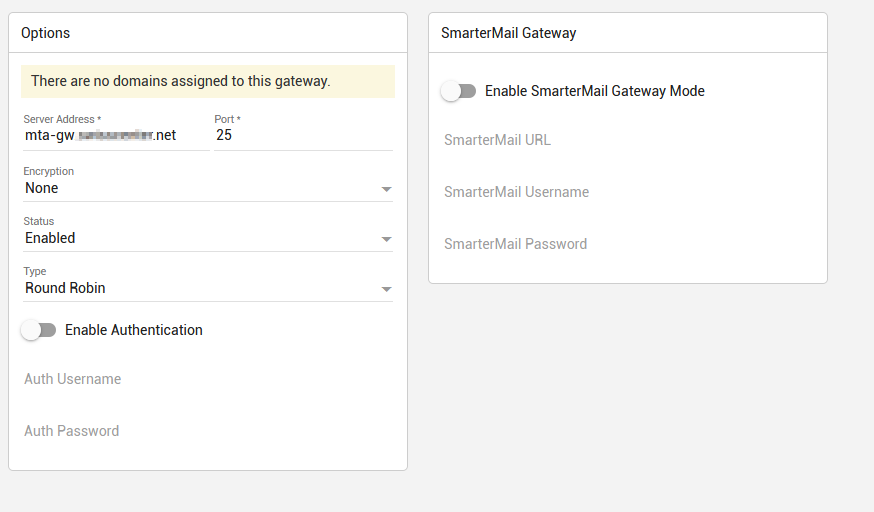Click the Type dropdown arrow icon

pos(386,289)
